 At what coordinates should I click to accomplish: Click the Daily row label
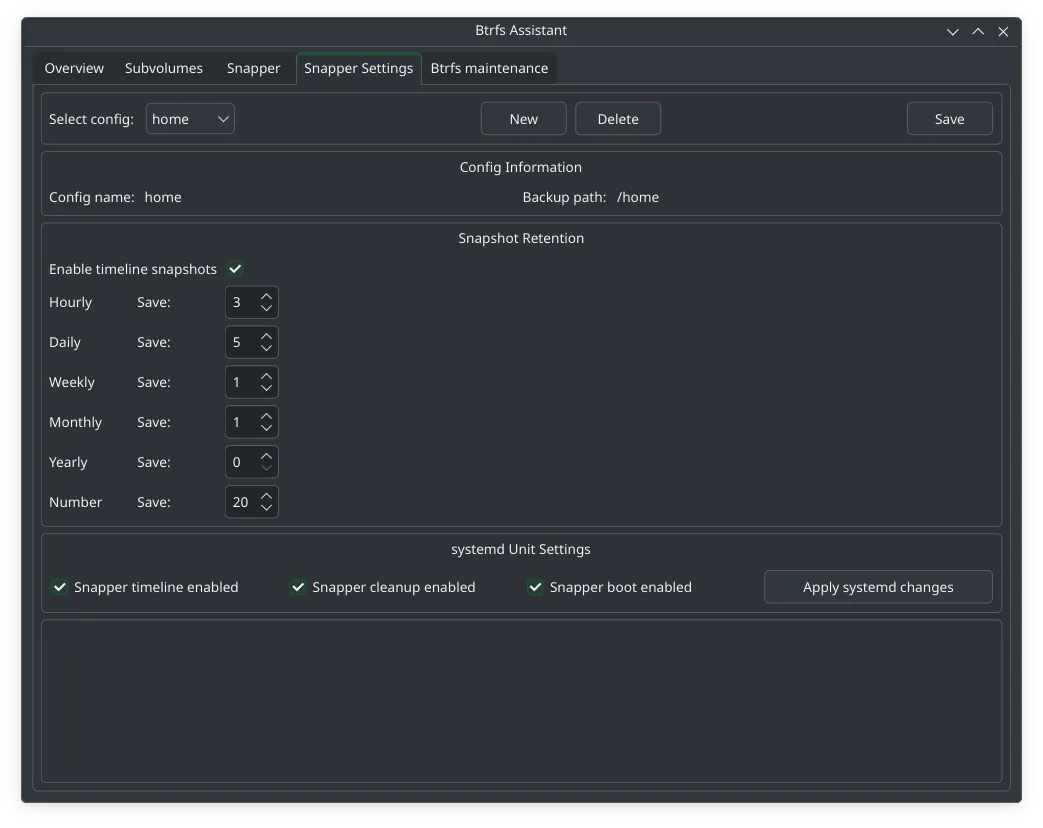(x=65, y=343)
